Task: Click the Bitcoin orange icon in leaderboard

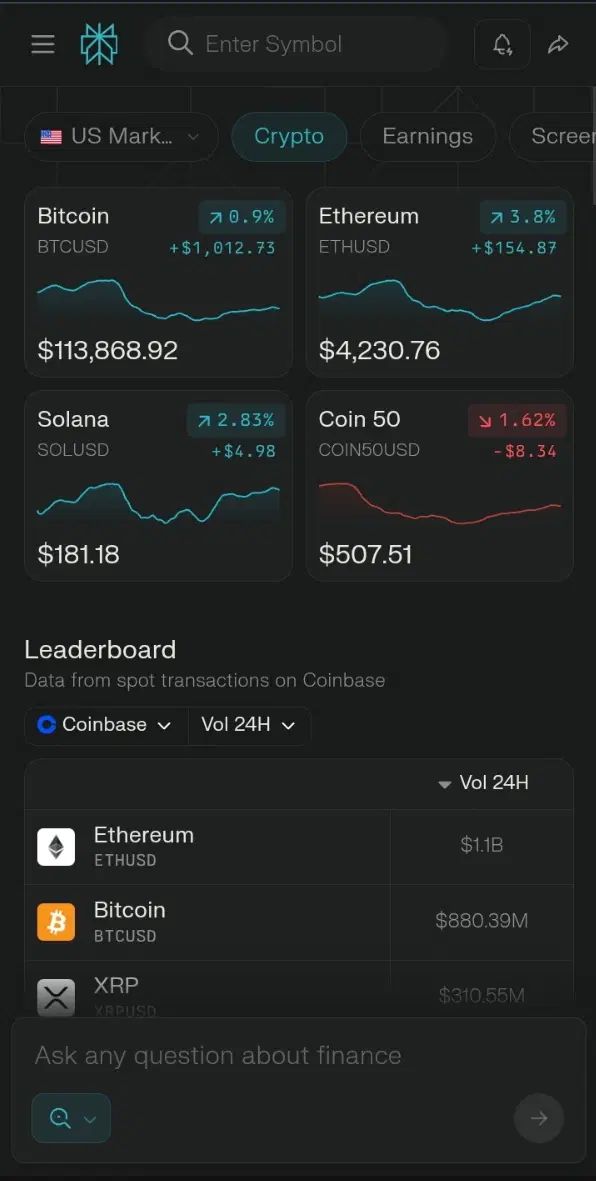Action: [x=56, y=922]
